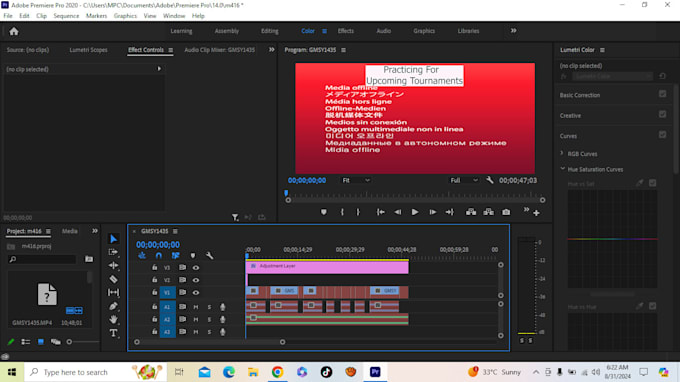
Task: Play the sequence in Program monitor
Action: (415, 212)
